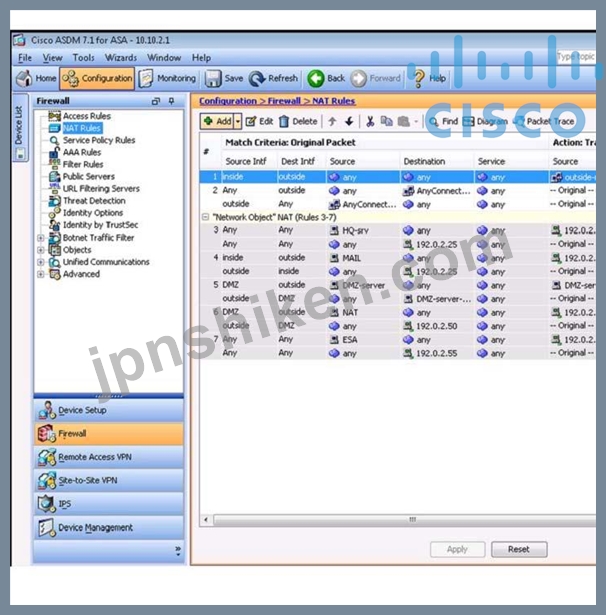
Task: Expand navigation pane chevron options
Action: [x=178, y=550]
